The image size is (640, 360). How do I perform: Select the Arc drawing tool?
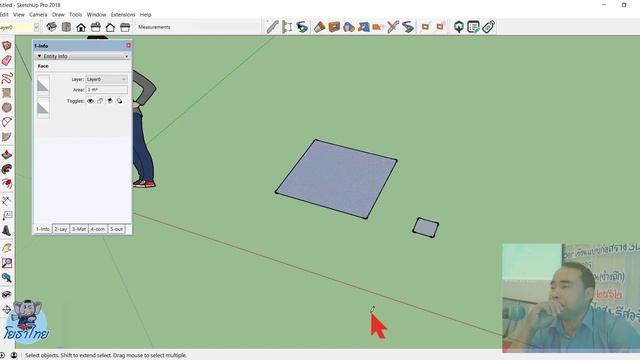[x=7, y=122]
